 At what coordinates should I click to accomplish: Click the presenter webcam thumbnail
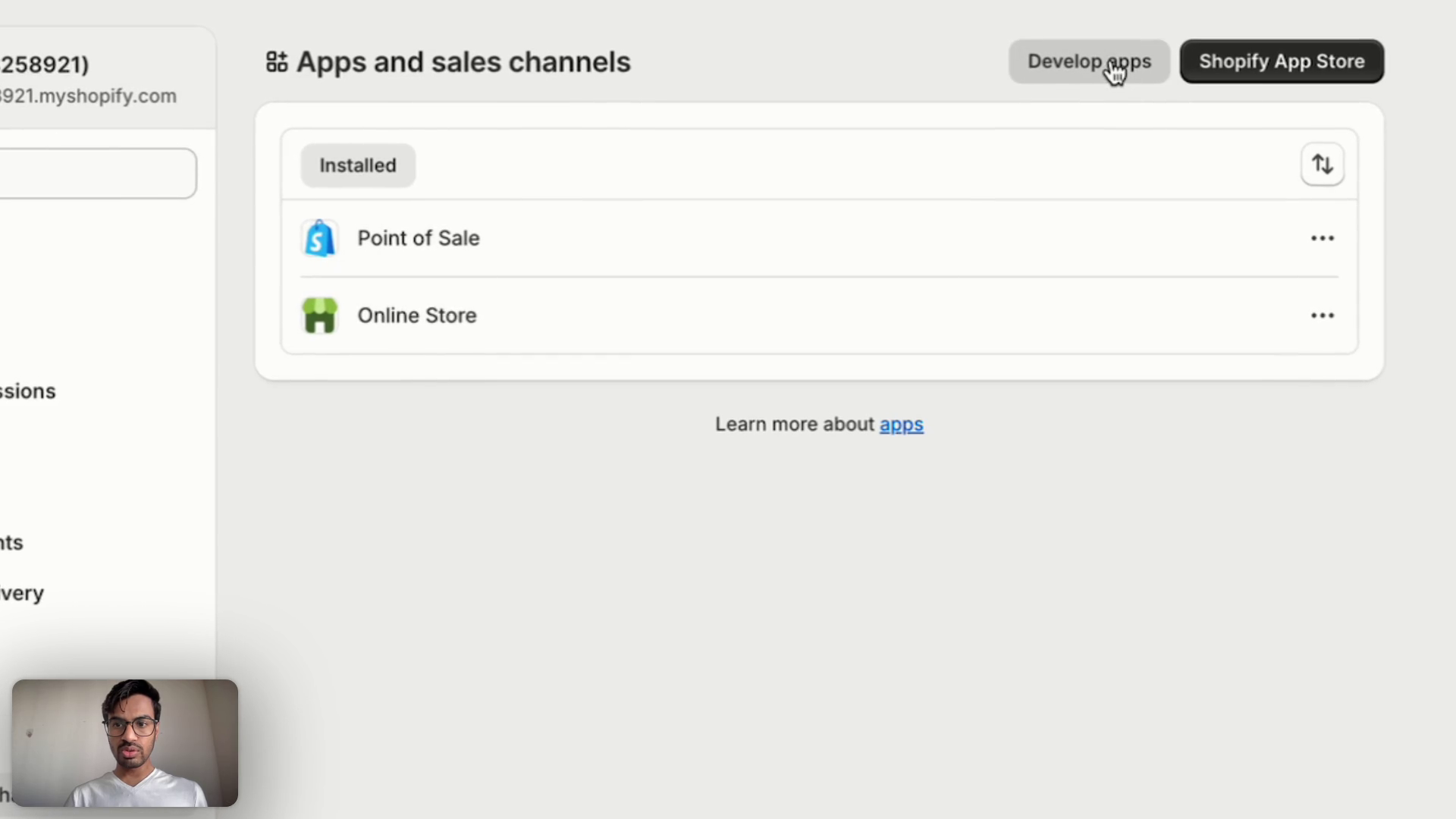click(x=125, y=742)
